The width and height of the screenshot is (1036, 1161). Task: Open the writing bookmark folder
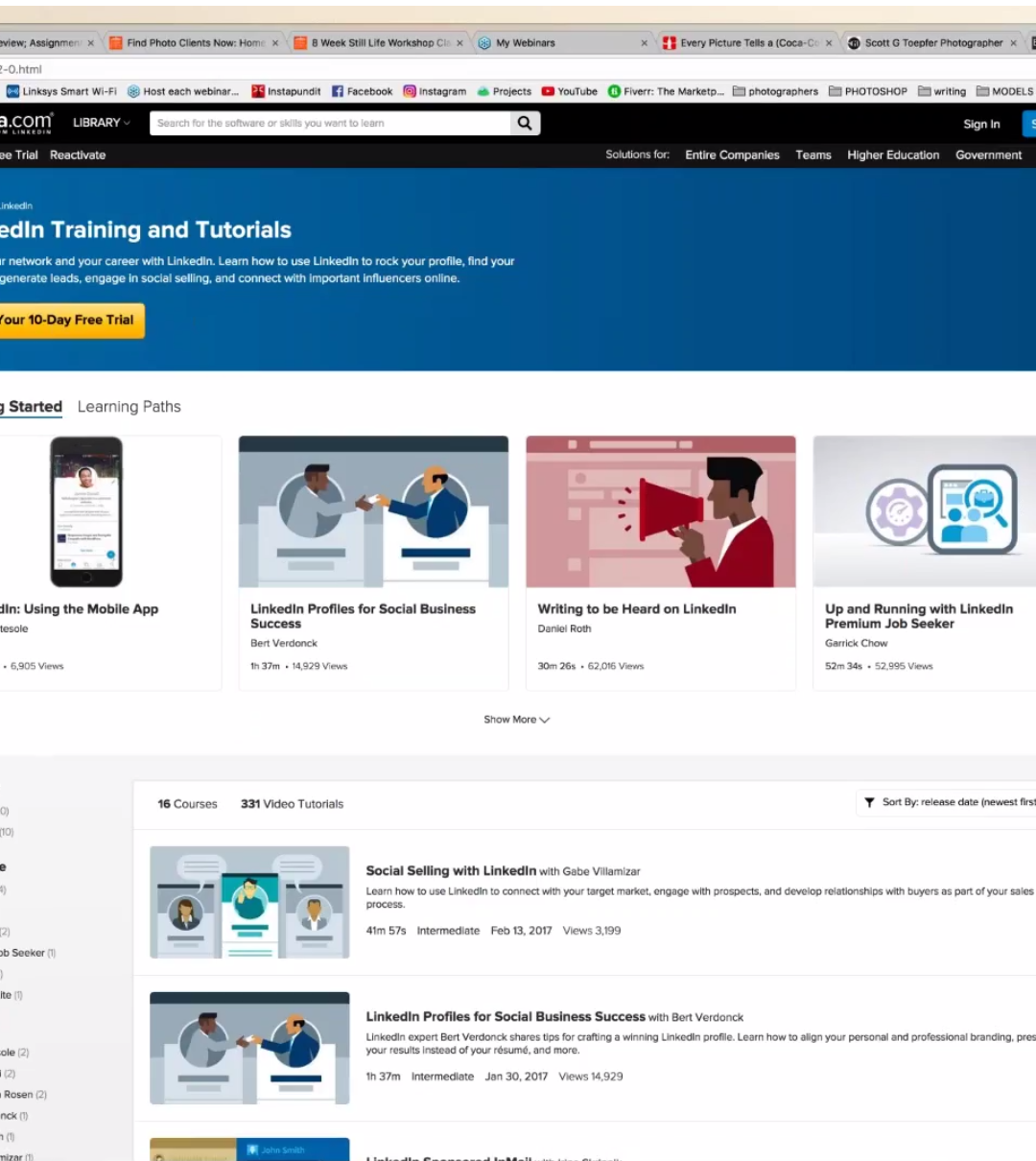[942, 92]
